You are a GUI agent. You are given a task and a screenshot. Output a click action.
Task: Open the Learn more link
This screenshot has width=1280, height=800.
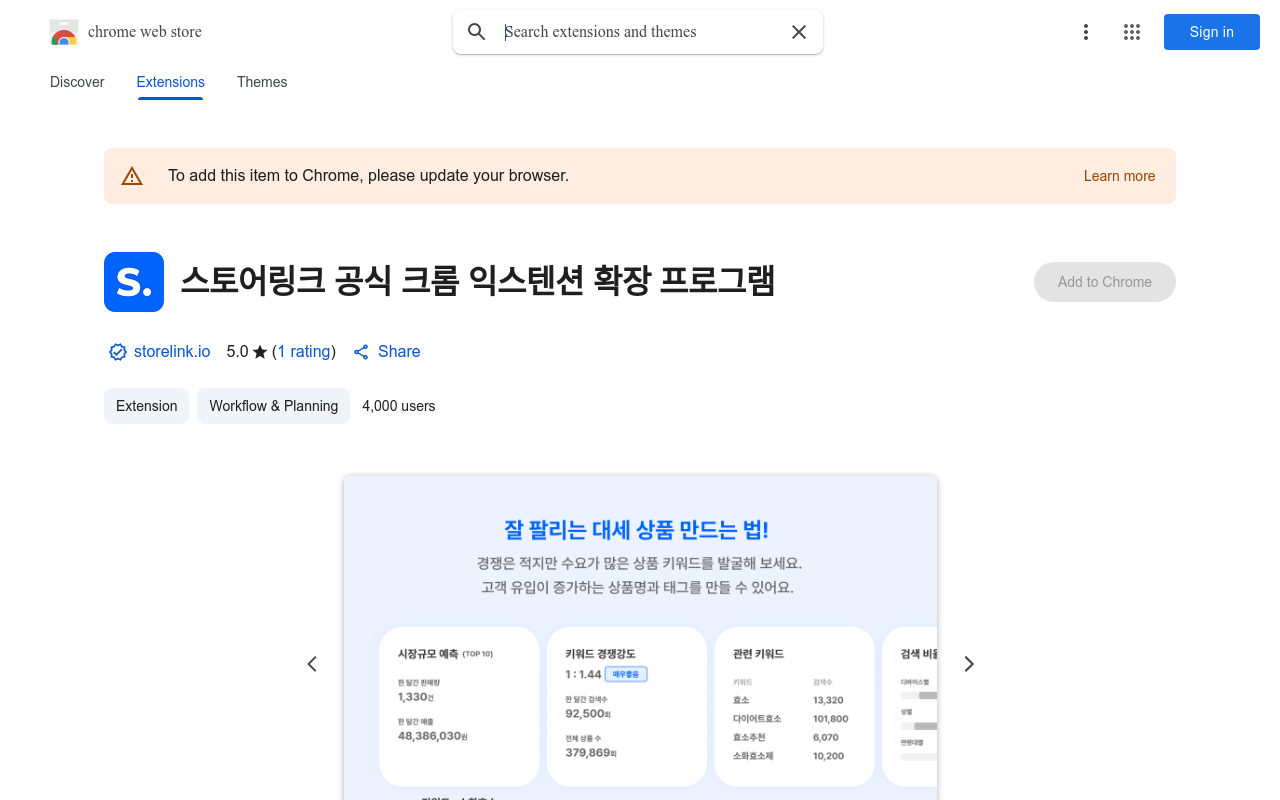(x=1119, y=176)
